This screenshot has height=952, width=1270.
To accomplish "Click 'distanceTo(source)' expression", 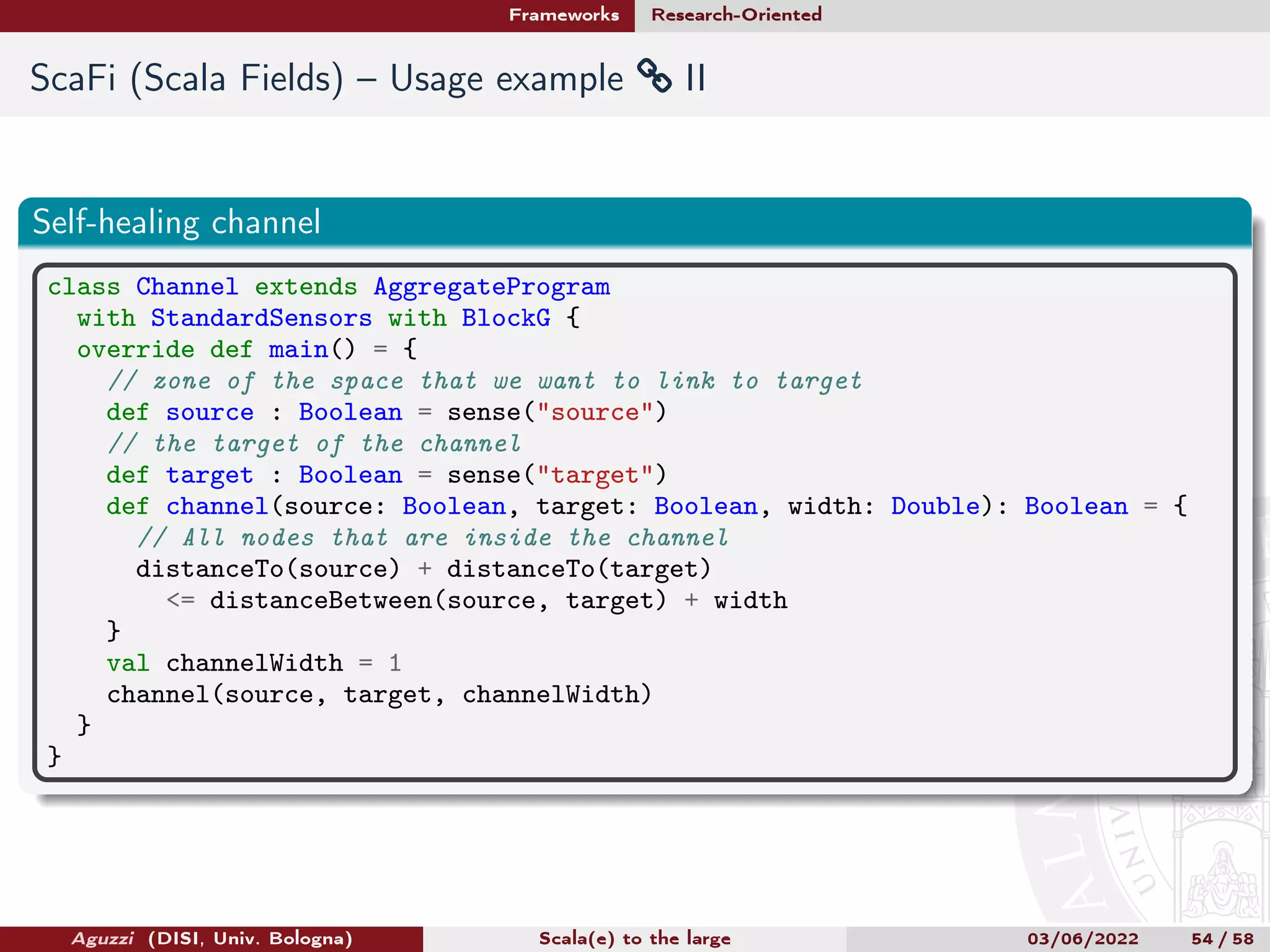I will 268,569.
